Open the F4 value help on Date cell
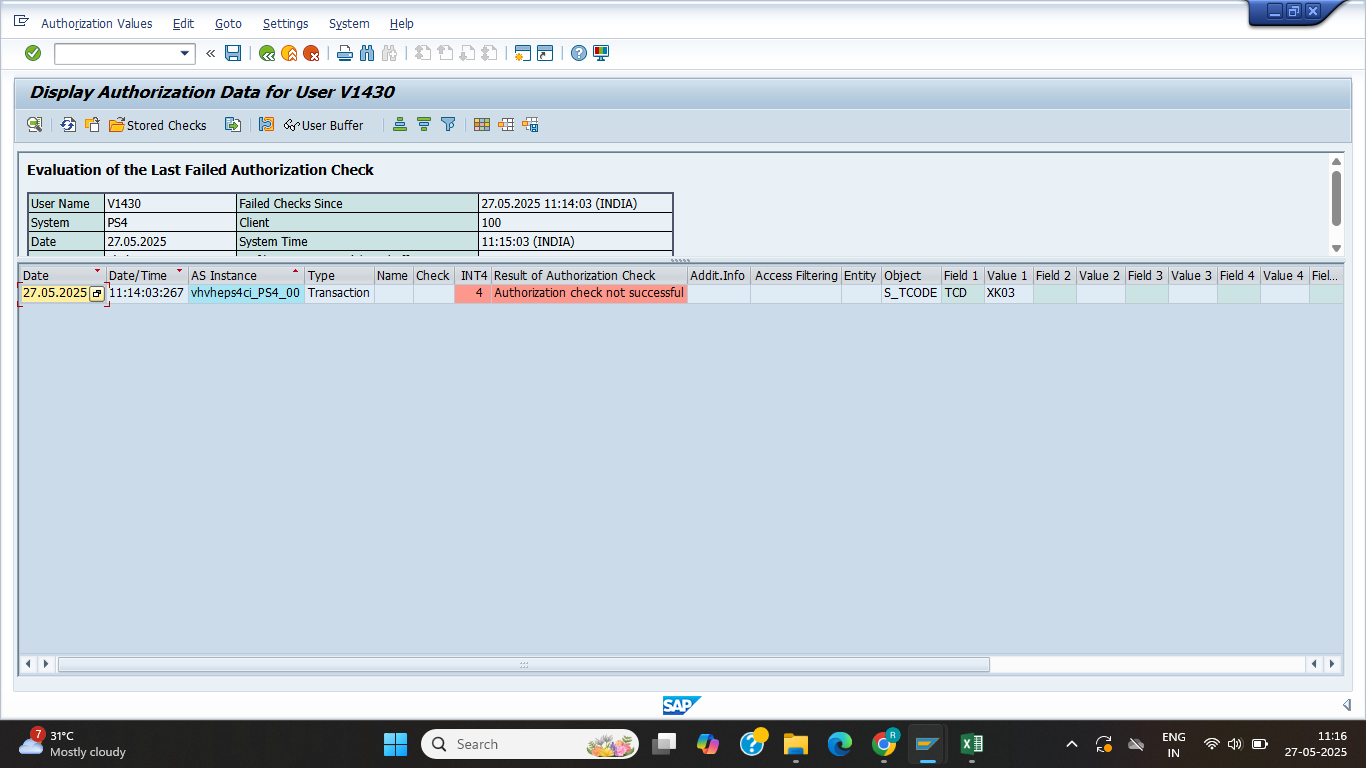 [97, 294]
